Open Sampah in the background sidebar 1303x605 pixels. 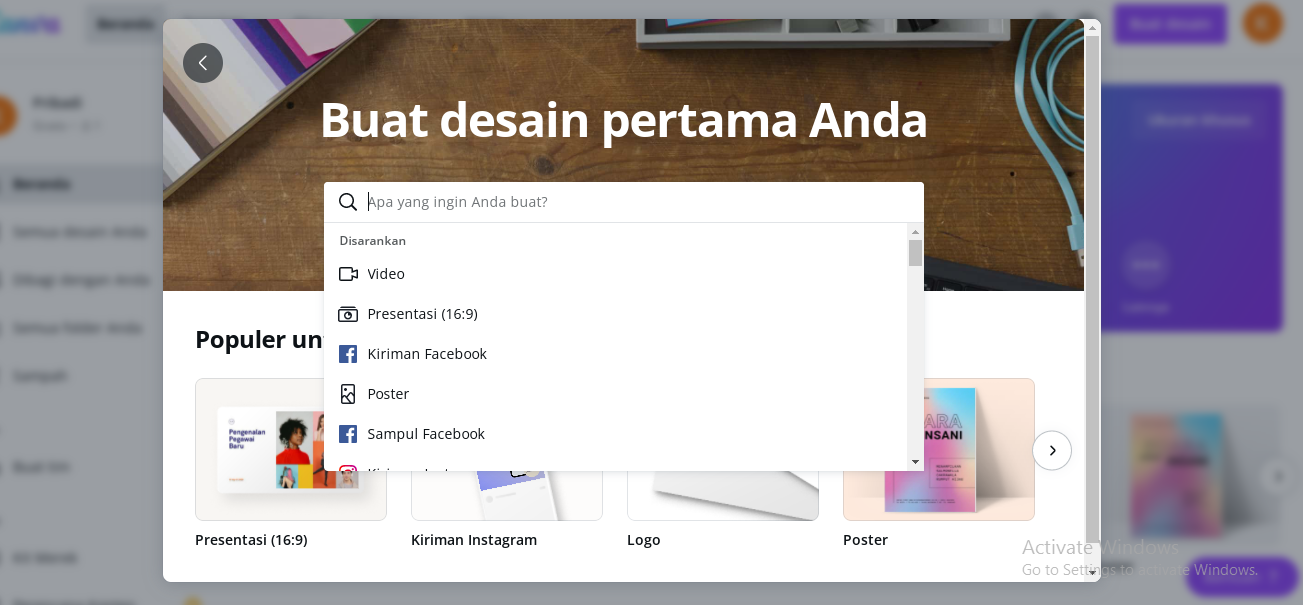(x=40, y=376)
